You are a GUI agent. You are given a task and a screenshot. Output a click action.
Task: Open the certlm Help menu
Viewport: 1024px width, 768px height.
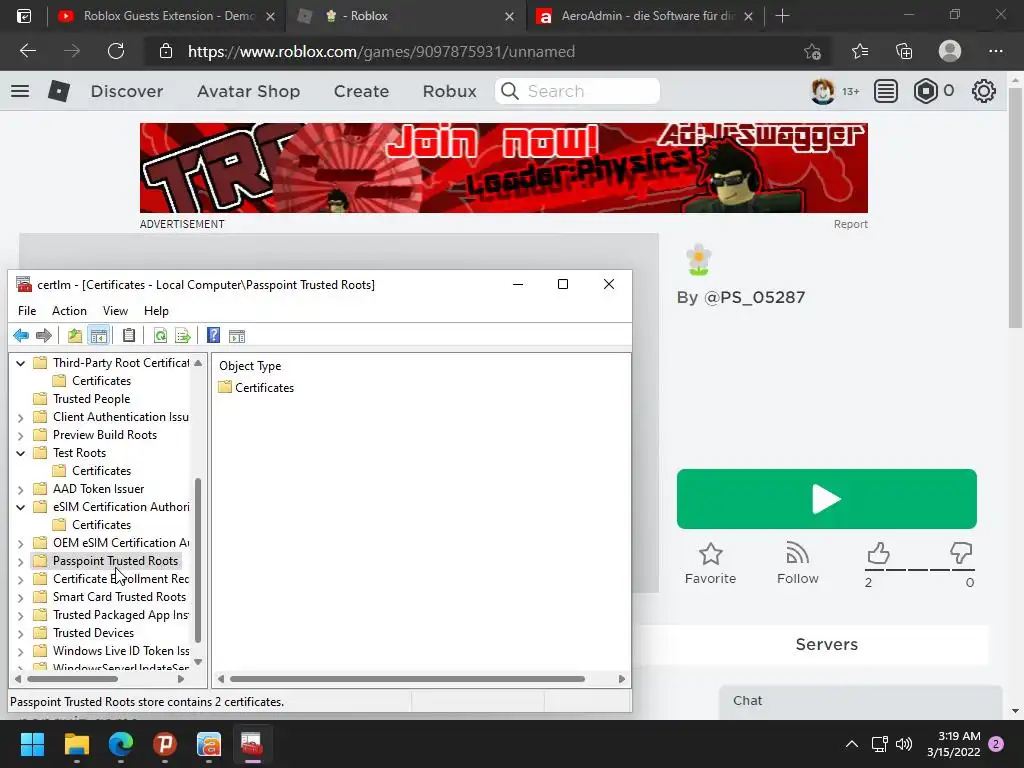click(x=156, y=311)
